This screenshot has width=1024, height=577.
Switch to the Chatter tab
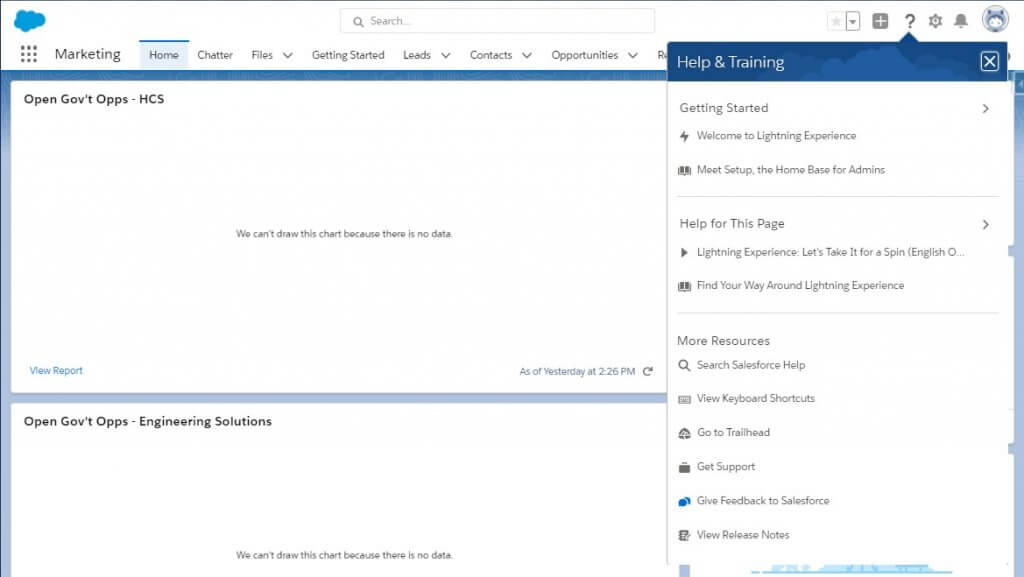tap(215, 55)
